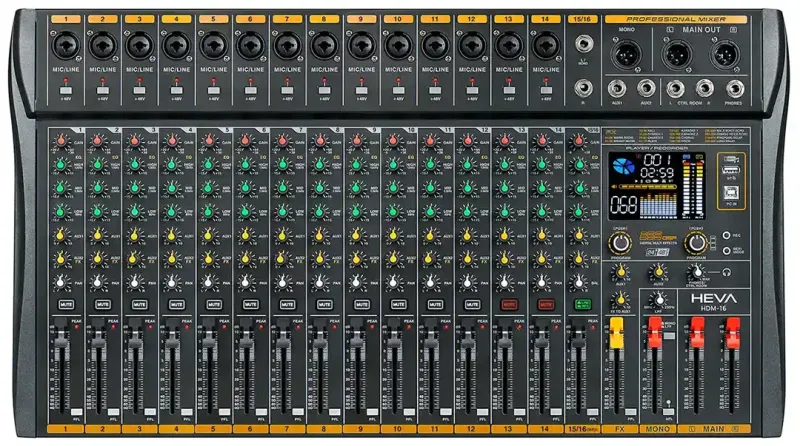Click the CTRL ROOM L output jack
Screen dimensions: 800x446
(676, 89)
